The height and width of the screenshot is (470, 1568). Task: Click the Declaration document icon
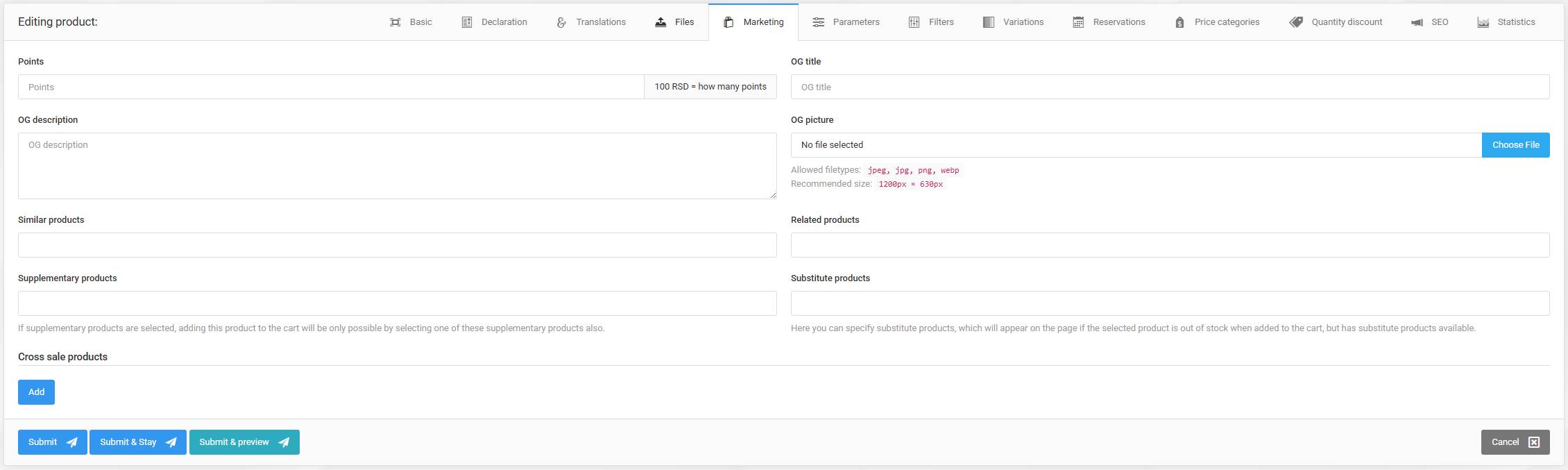(467, 22)
